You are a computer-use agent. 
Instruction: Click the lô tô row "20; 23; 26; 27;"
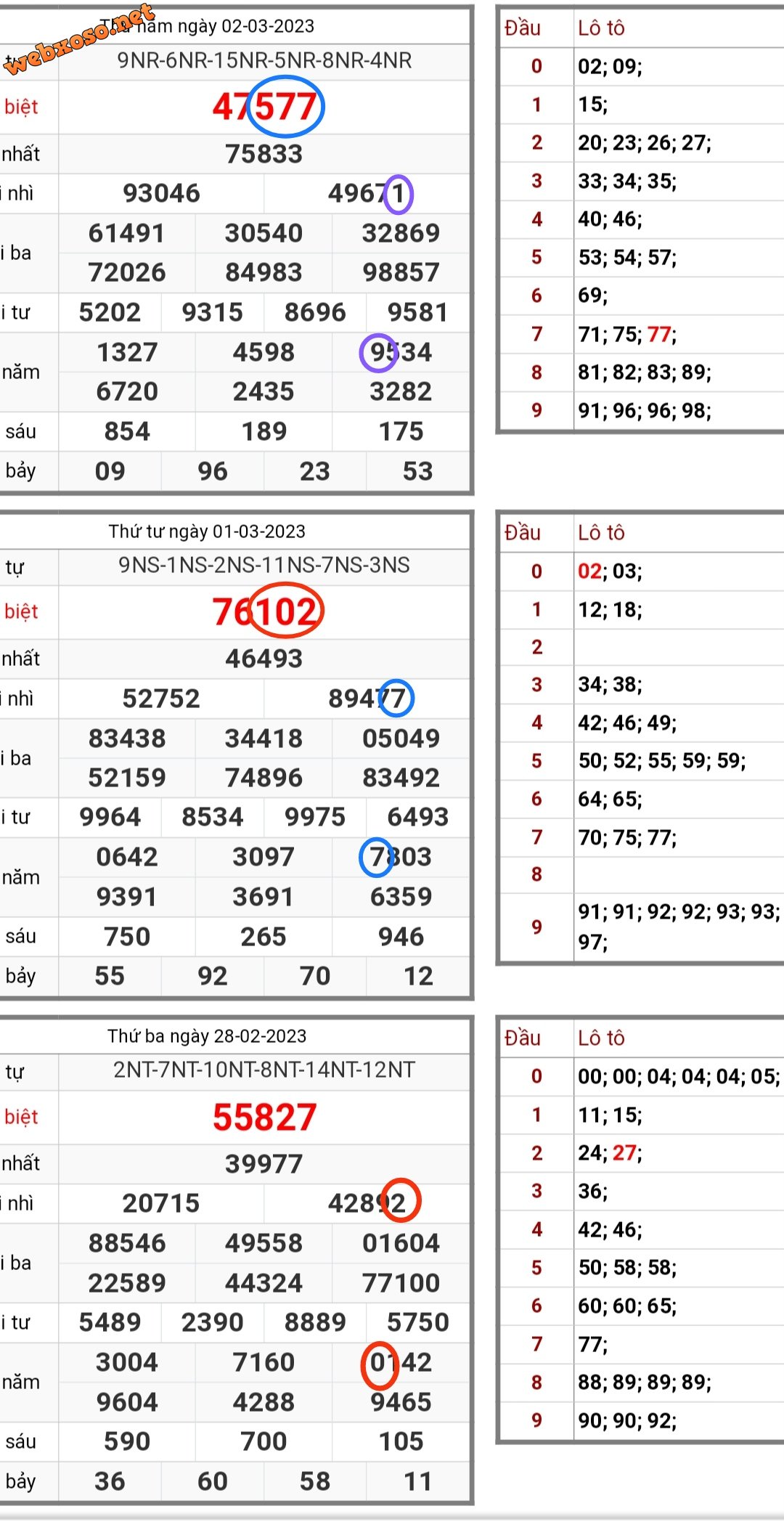[645, 142]
